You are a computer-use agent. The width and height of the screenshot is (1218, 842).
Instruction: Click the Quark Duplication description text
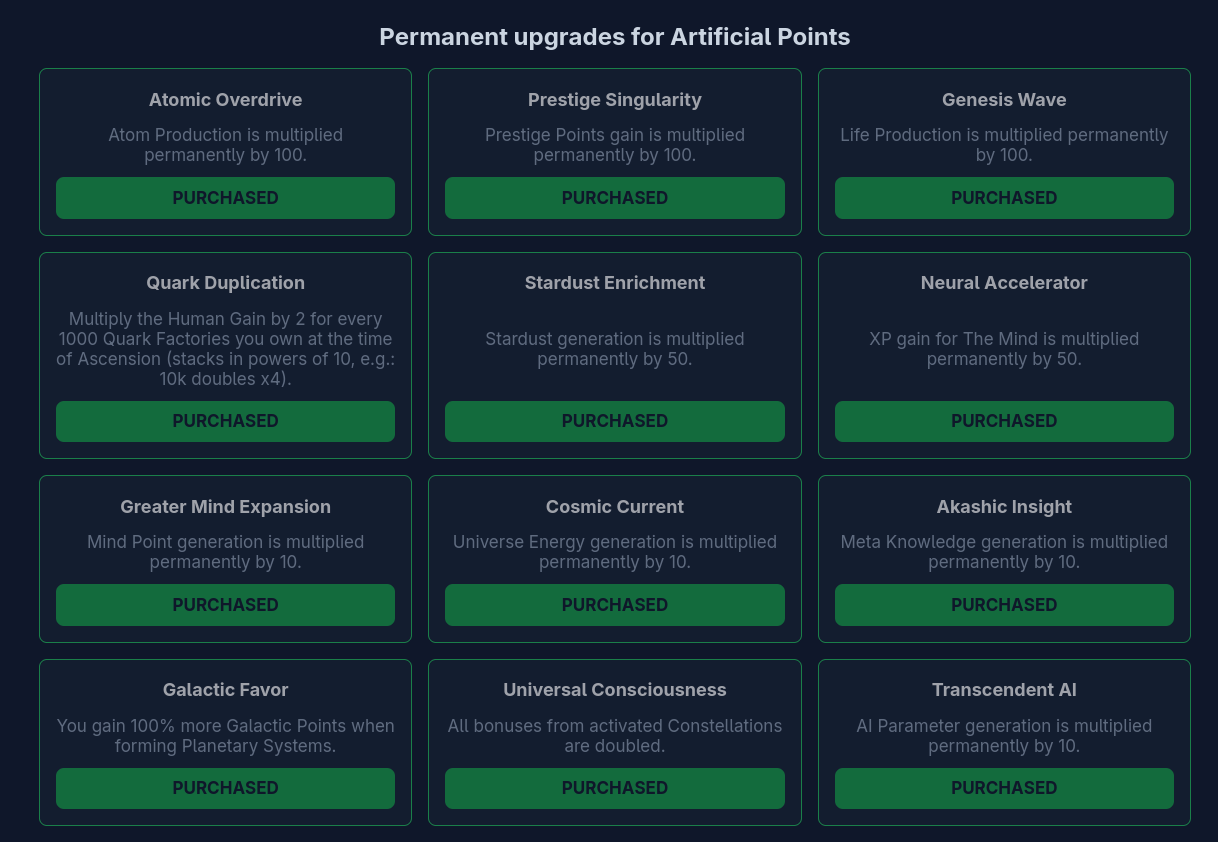click(225, 349)
